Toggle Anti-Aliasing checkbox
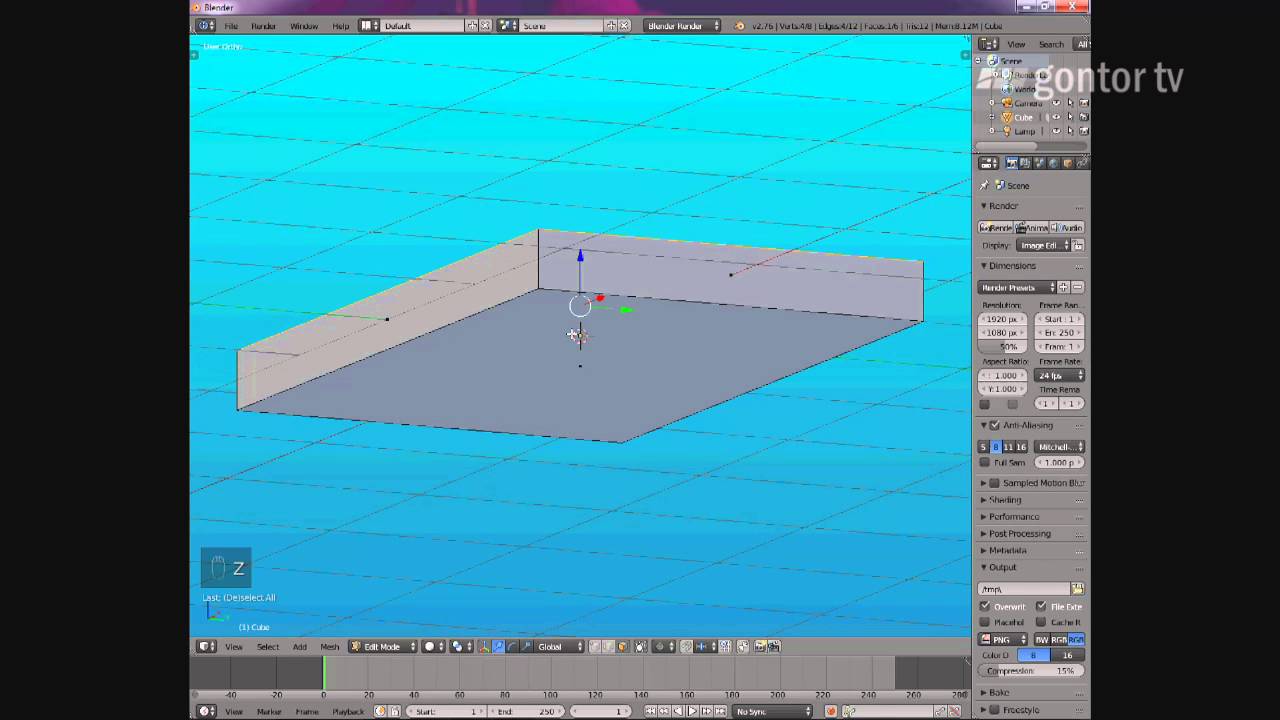Viewport: 1280px width, 720px height. pyautogui.click(x=994, y=425)
